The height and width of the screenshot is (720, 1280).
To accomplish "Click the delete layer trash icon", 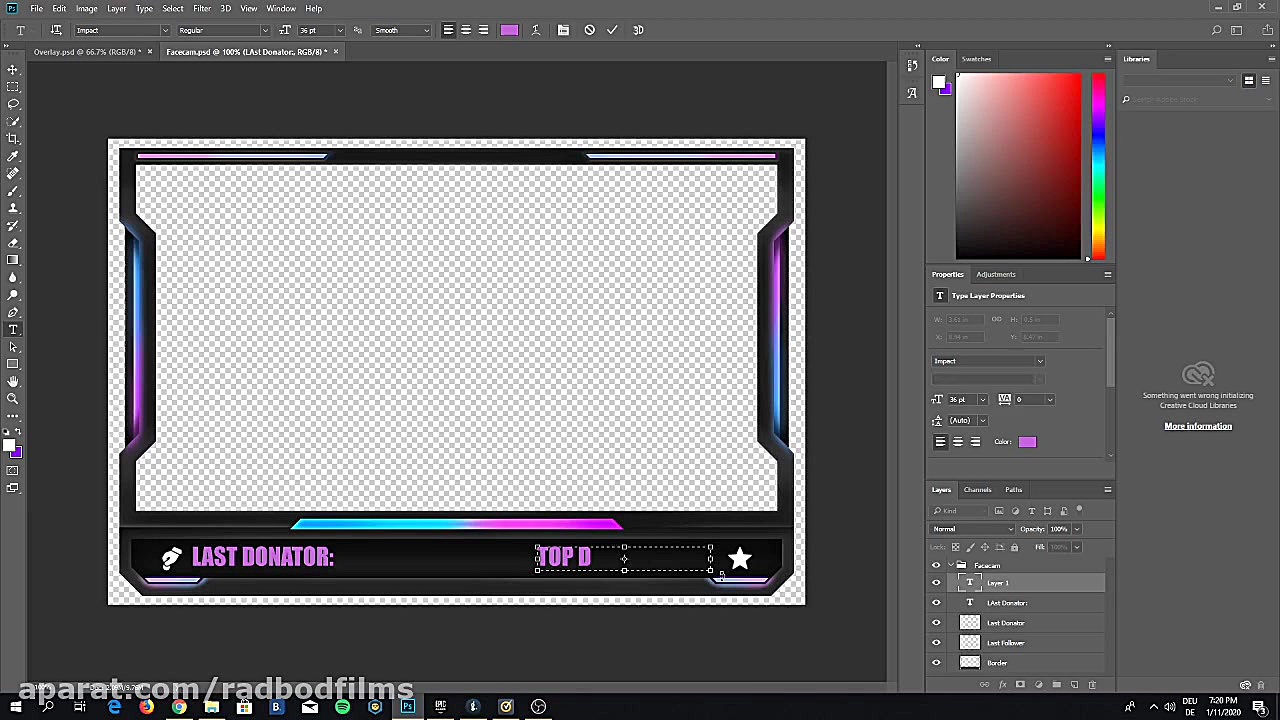I will (1092, 685).
